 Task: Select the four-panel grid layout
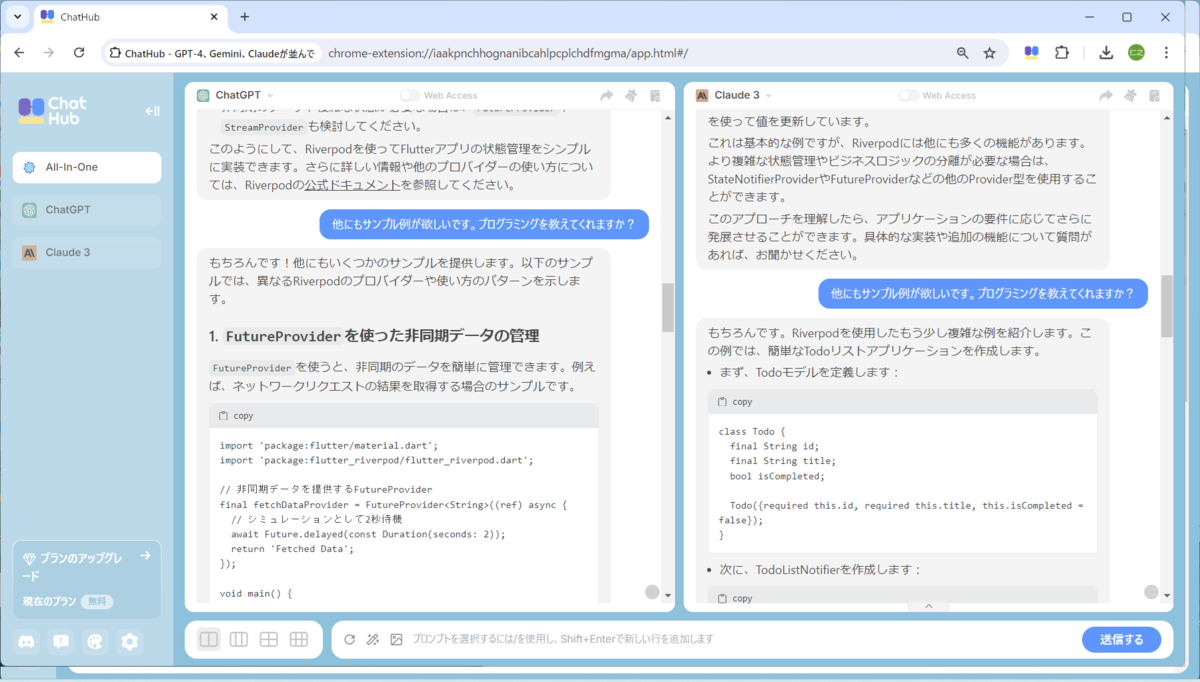click(x=269, y=640)
